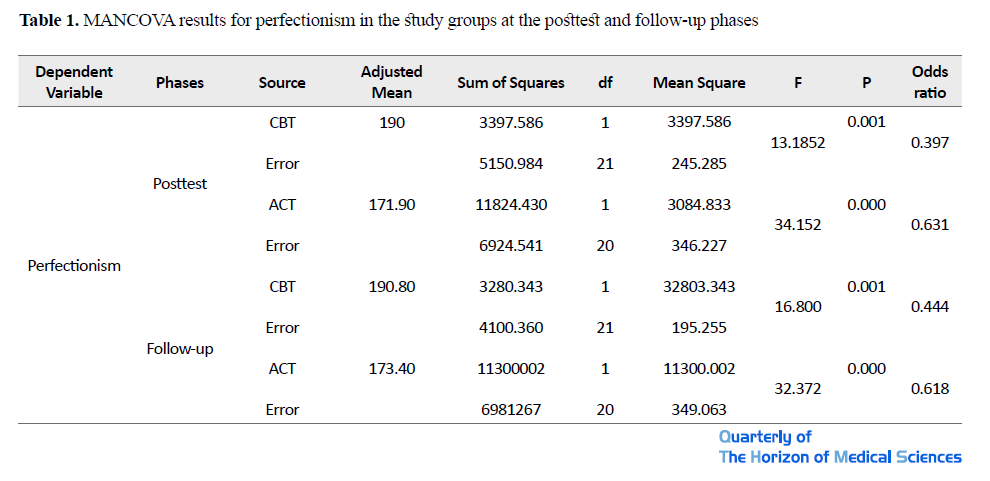The width and height of the screenshot is (990, 481).
Task: Click the Posttest phase cell
Action: [x=180, y=184]
